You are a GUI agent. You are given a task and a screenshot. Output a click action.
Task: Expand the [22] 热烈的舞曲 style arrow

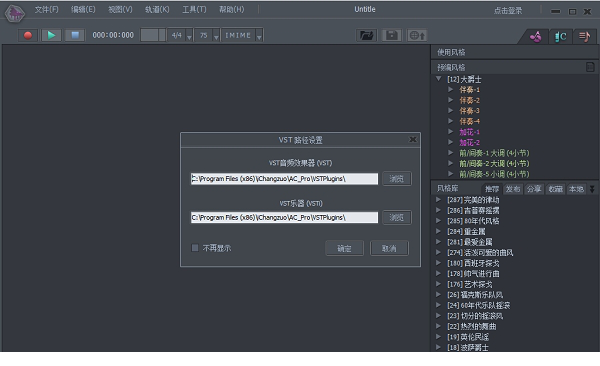pyautogui.click(x=439, y=326)
